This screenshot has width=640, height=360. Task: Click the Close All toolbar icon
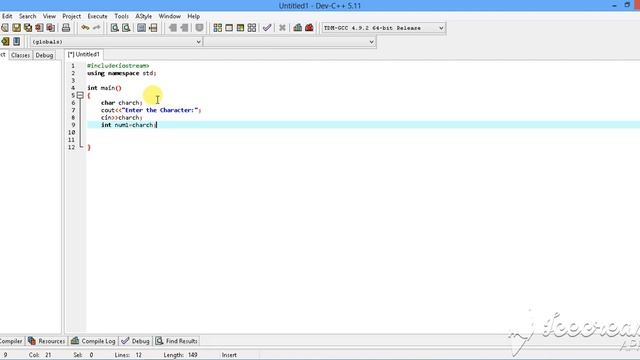(51, 28)
